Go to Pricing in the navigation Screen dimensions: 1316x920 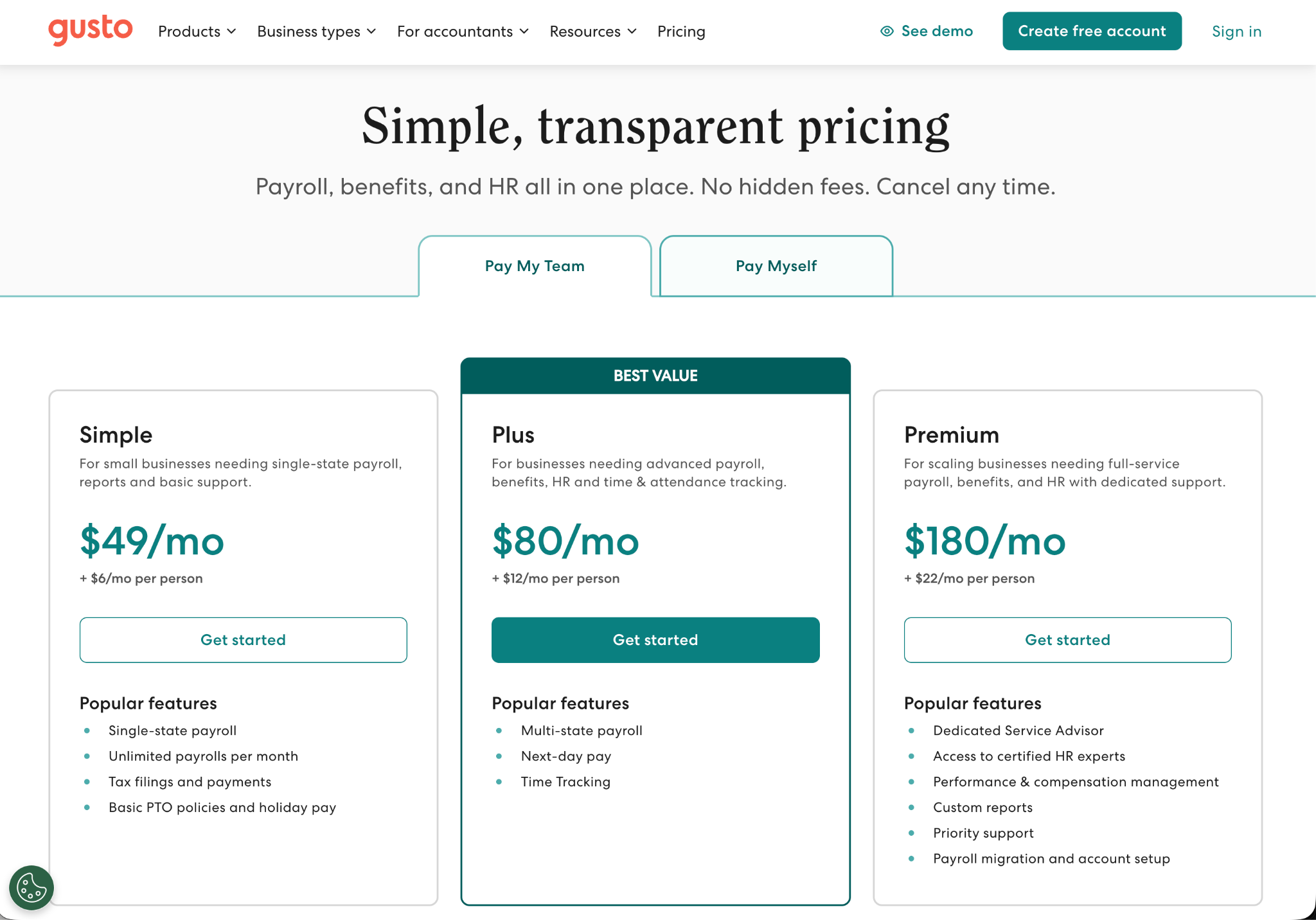[x=681, y=31]
